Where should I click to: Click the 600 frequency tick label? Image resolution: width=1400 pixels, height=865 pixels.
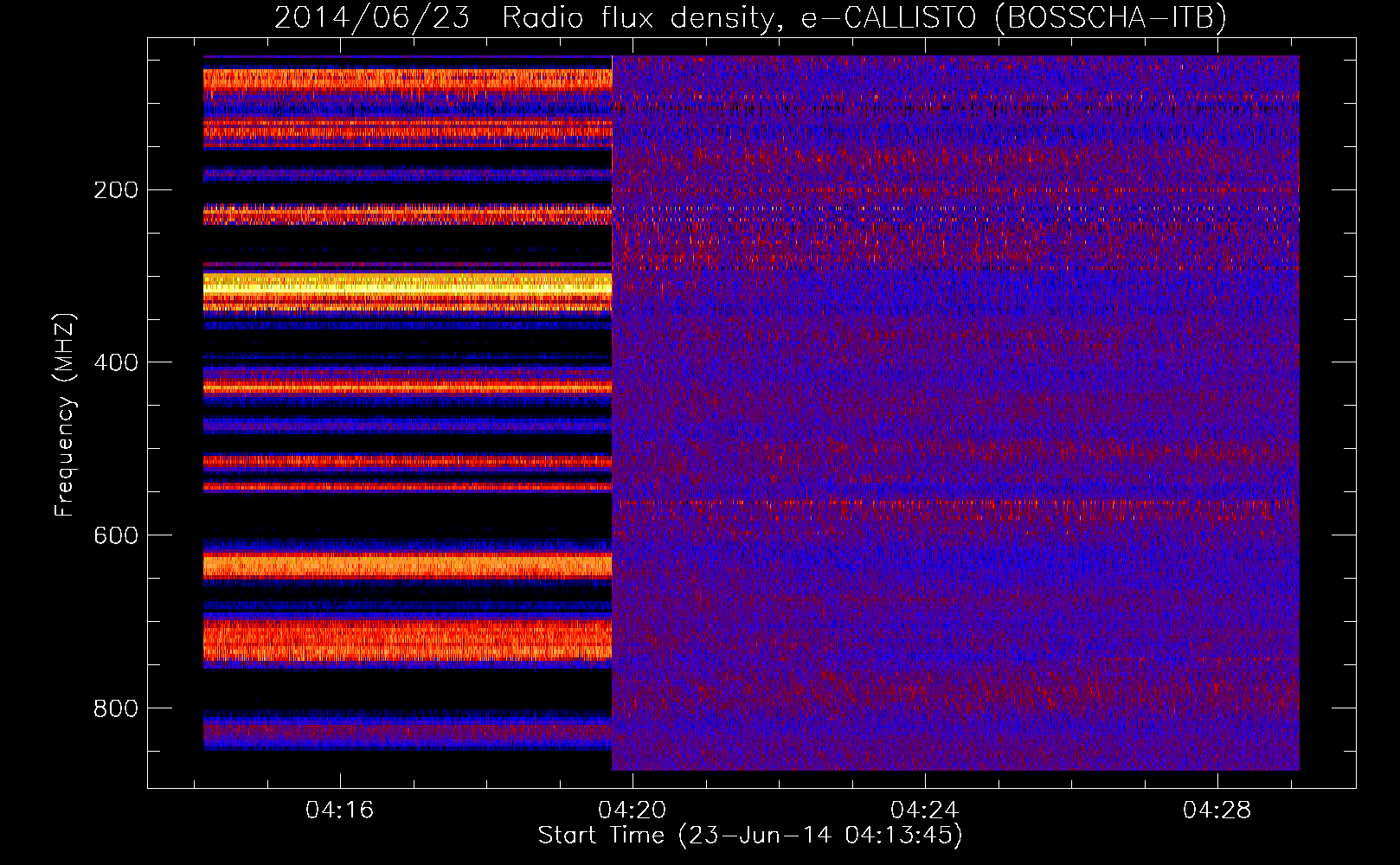(116, 535)
